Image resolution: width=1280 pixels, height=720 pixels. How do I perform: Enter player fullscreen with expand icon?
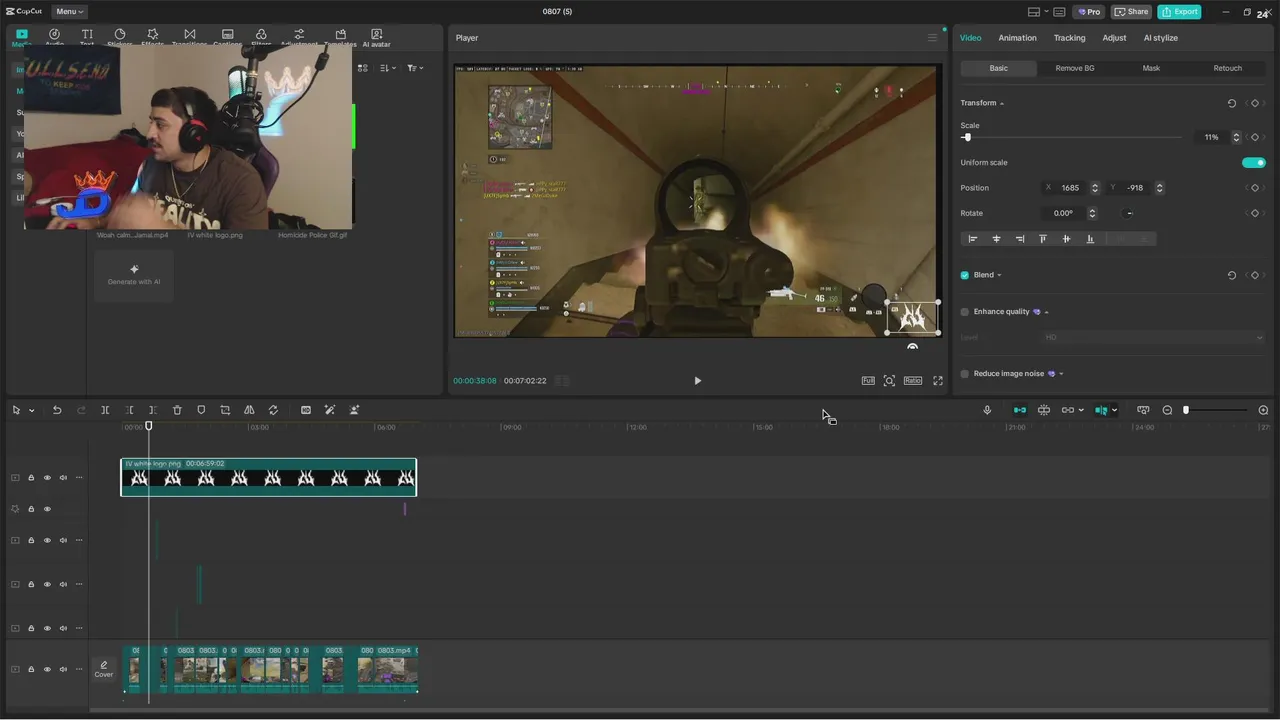pyautogui.click(x=938, y=381)
